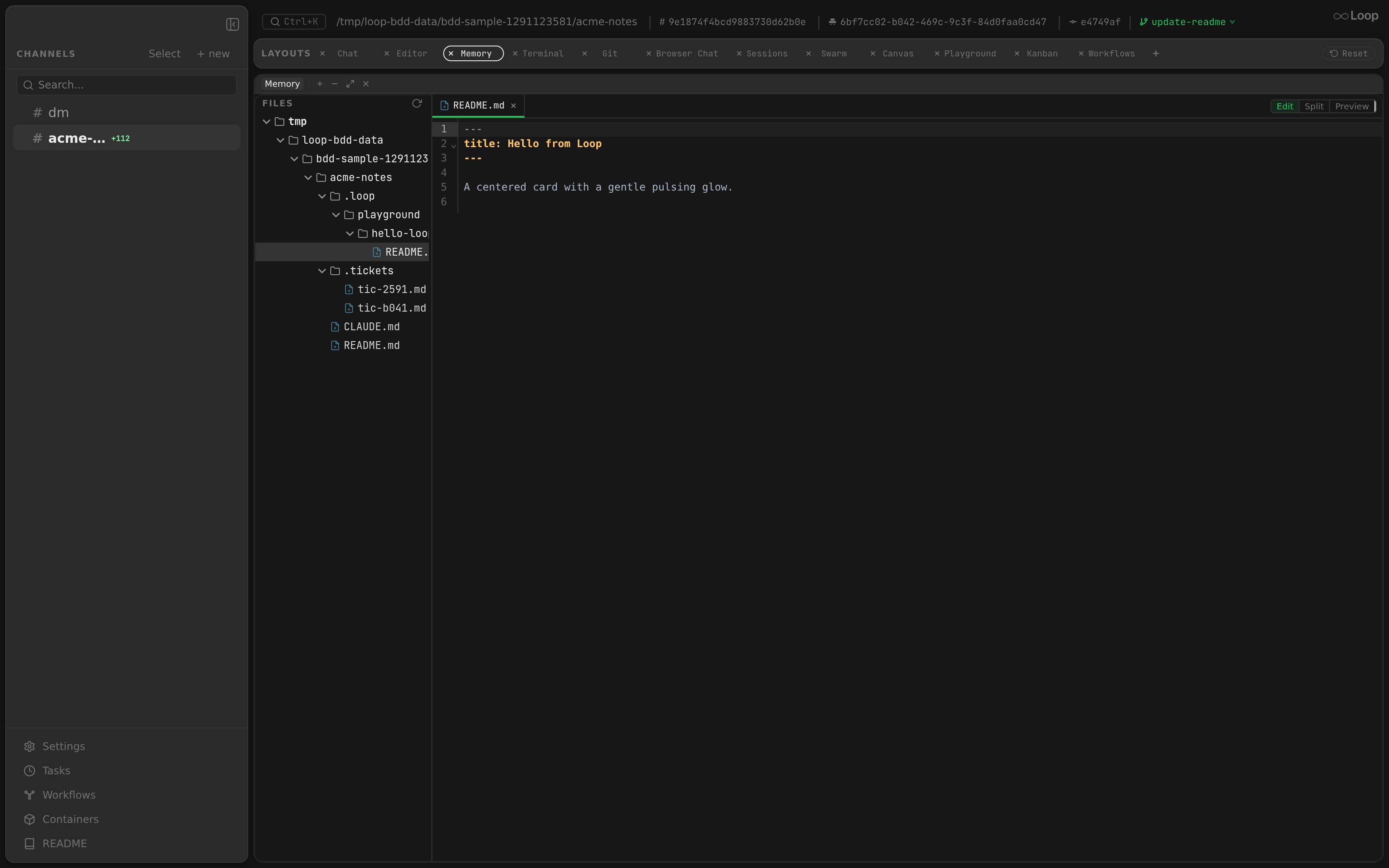Click the session ID 9e1874f4bcd9883730d62b0e
The image size is (1389, 868).
tap(732, 22)
